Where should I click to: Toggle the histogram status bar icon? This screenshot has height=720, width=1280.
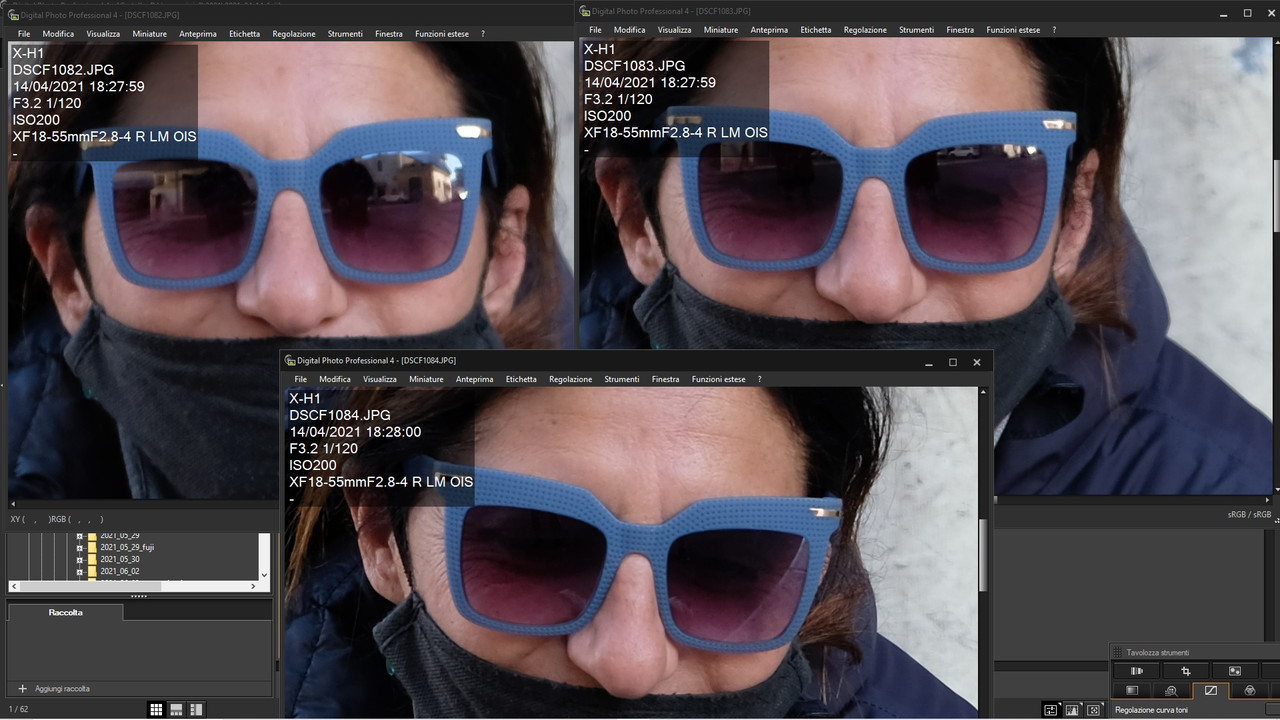pyautogui.click(x=1072, y=710)
